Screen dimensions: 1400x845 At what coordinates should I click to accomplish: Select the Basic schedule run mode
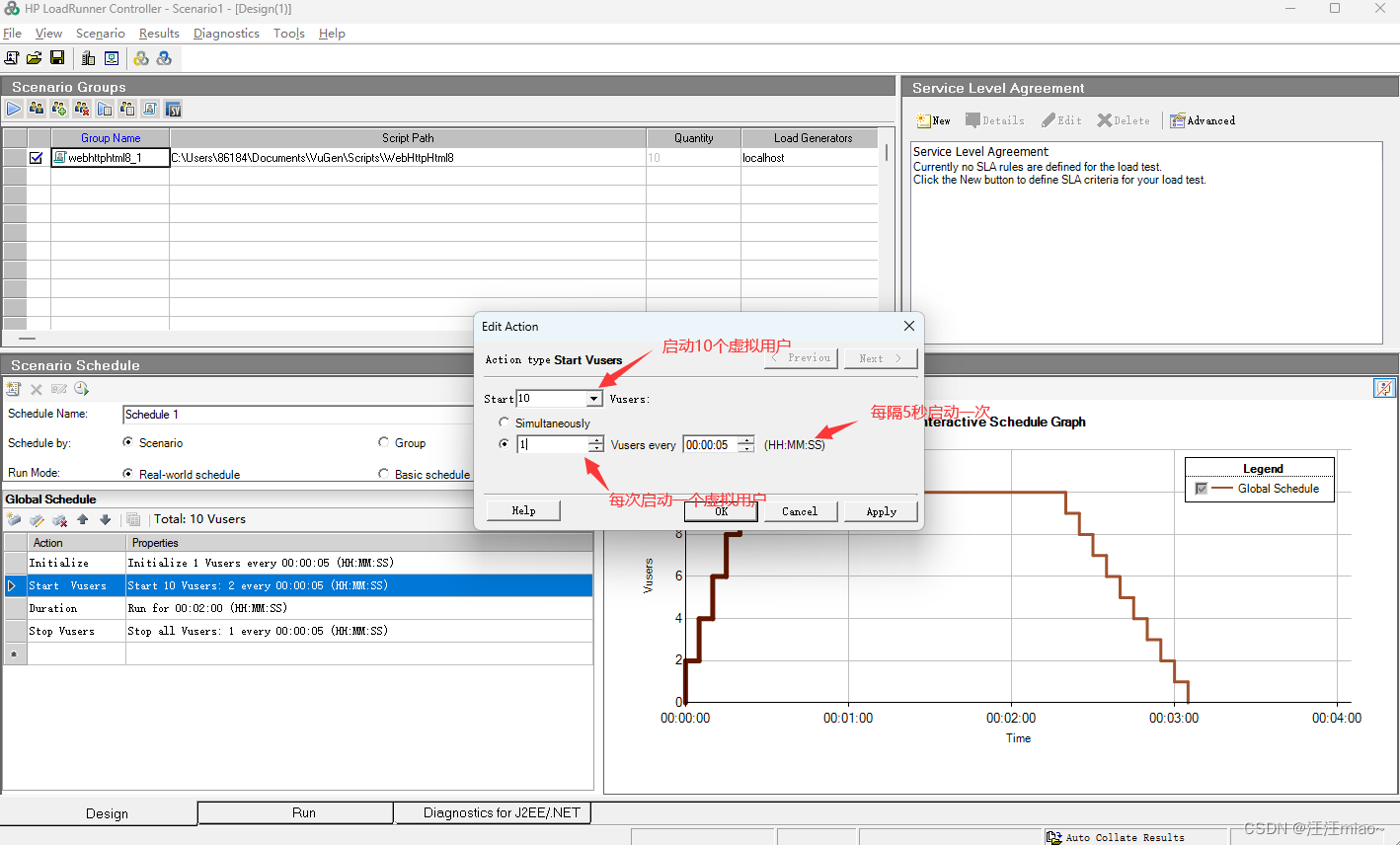384,474
